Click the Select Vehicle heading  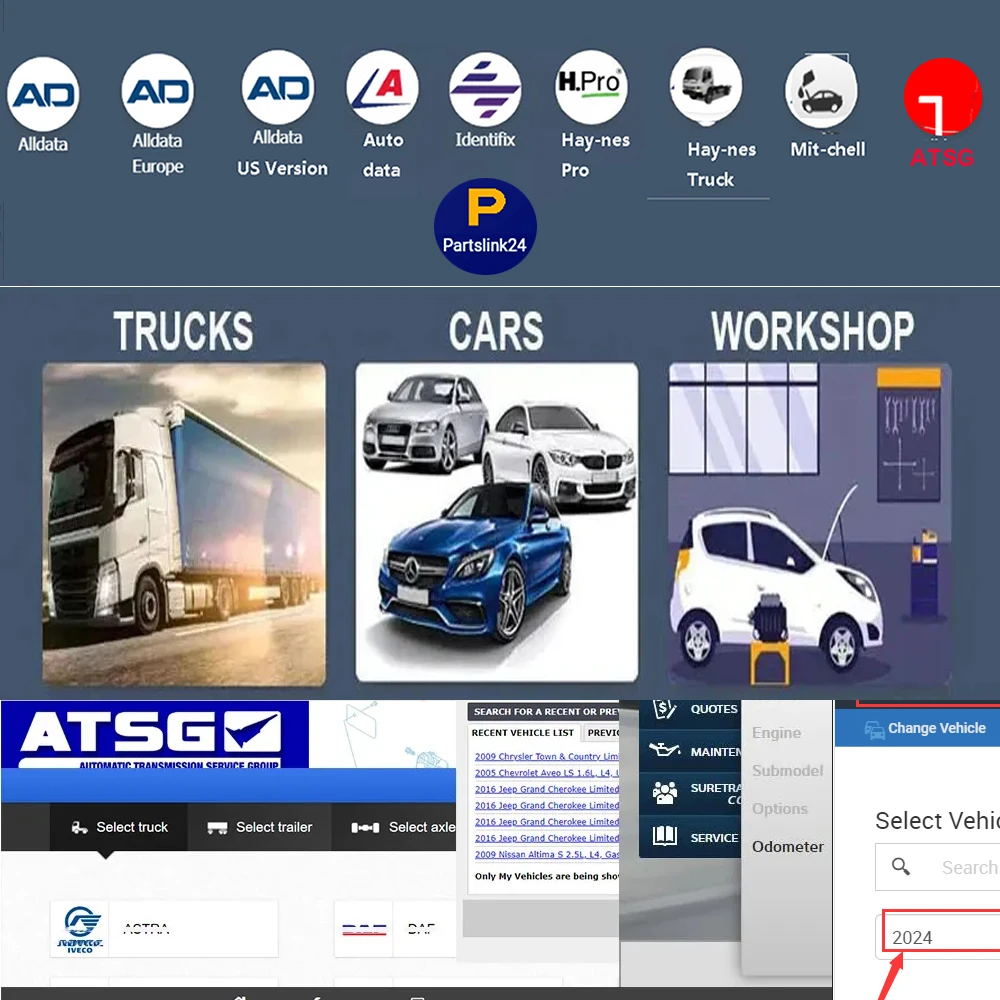click(x=937, y=820)
